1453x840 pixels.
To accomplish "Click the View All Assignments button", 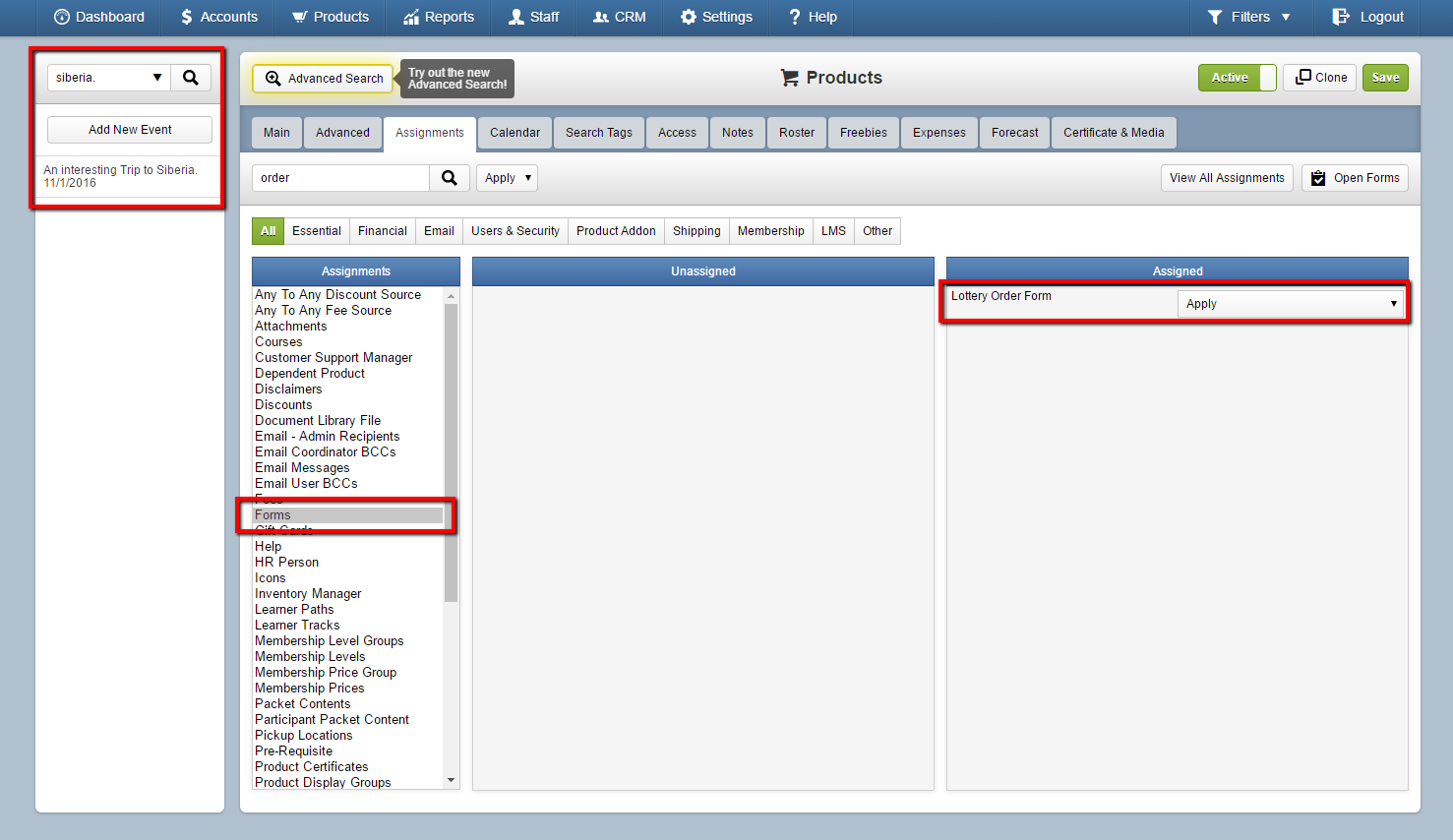I will (x=1227, y=178).
